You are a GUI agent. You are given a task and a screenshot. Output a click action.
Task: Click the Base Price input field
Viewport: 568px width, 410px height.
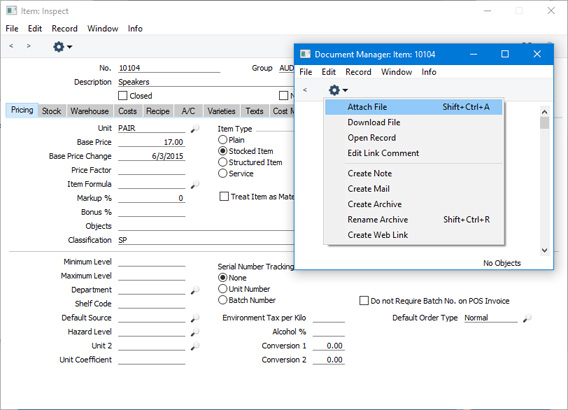pos(151,142)
